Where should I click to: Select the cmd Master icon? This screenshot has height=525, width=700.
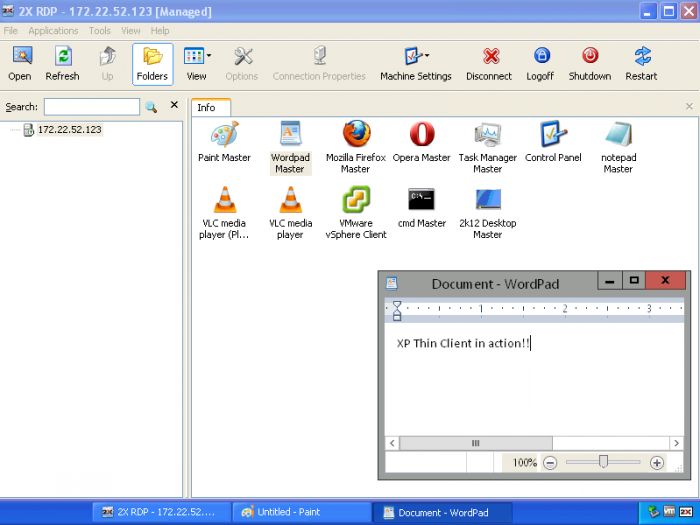point(421,208)
